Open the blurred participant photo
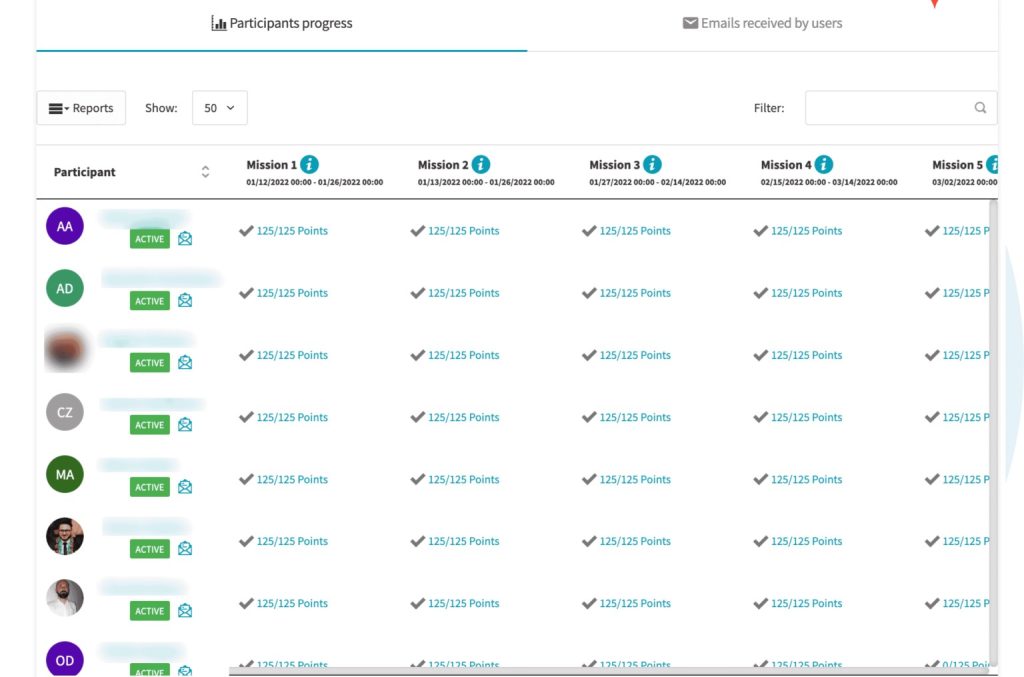1024x677 pixels. click(65, 350)
